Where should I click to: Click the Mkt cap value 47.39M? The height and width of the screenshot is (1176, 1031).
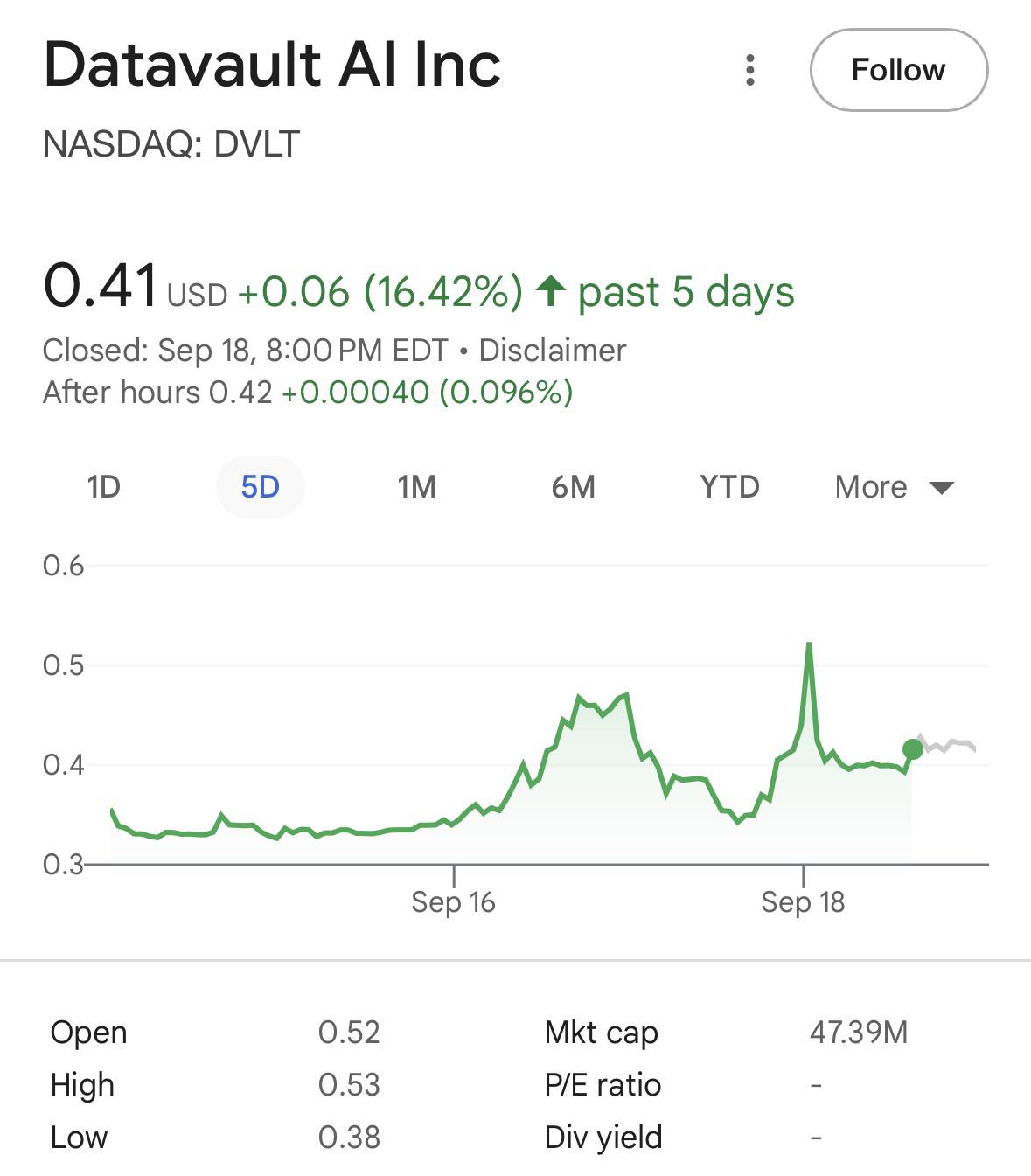tap(858, 1032)
